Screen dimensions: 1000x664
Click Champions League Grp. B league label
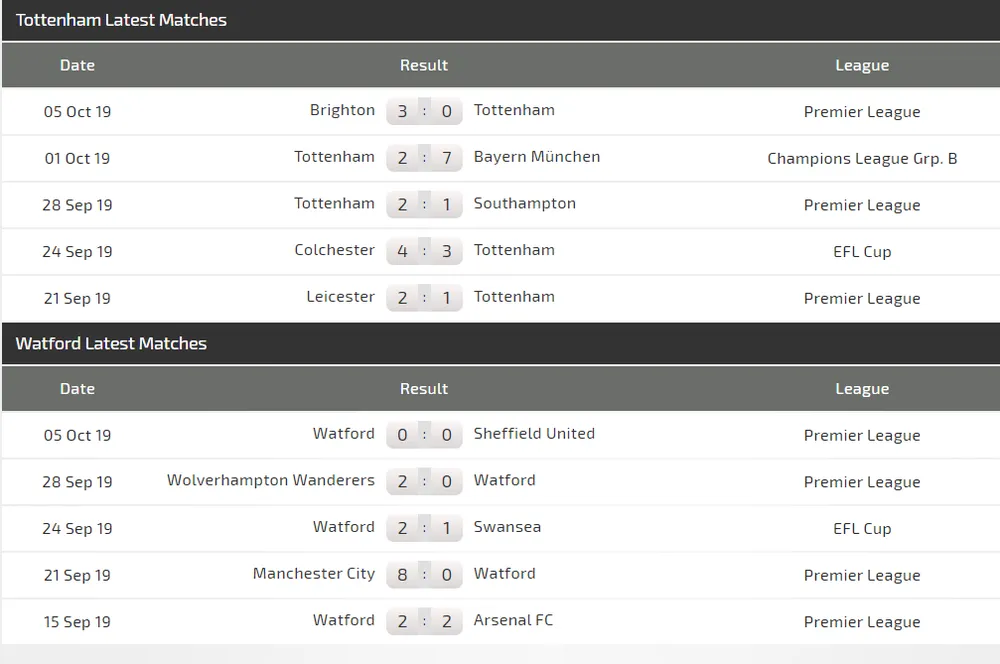(x=862, y=158)
